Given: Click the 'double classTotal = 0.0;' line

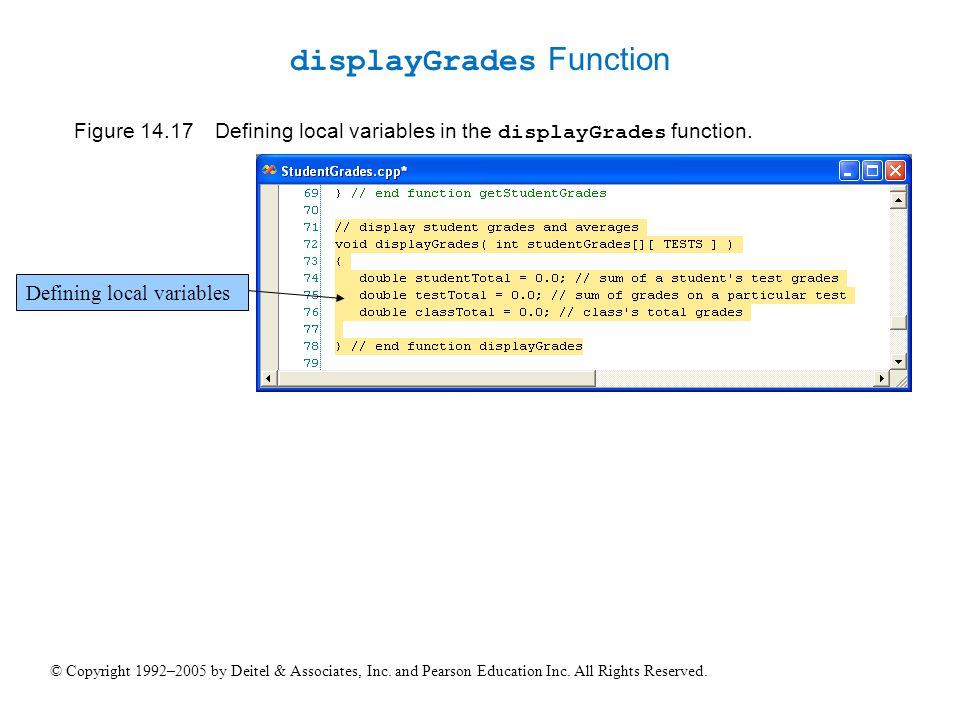Looking at the screenshot, I should (x=551, y=312).
